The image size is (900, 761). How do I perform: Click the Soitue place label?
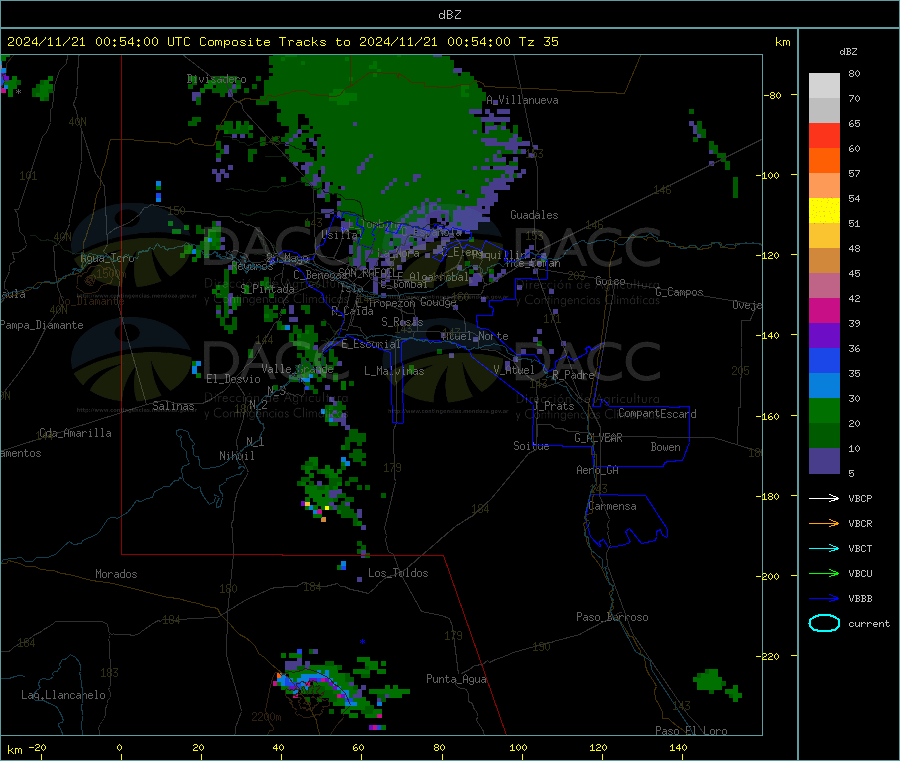(531, 446)
